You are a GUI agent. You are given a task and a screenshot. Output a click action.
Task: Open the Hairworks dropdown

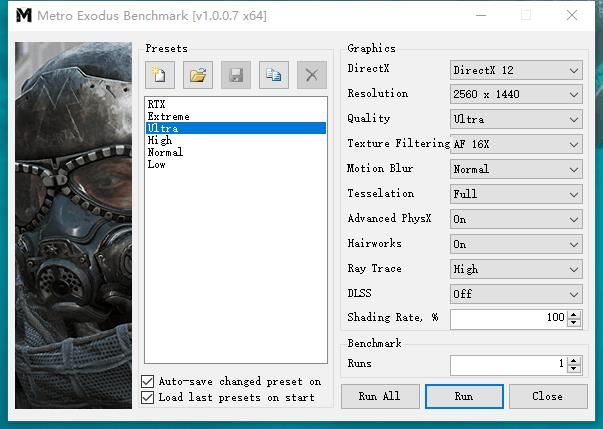pyautogui.click(x=516, y=244)
